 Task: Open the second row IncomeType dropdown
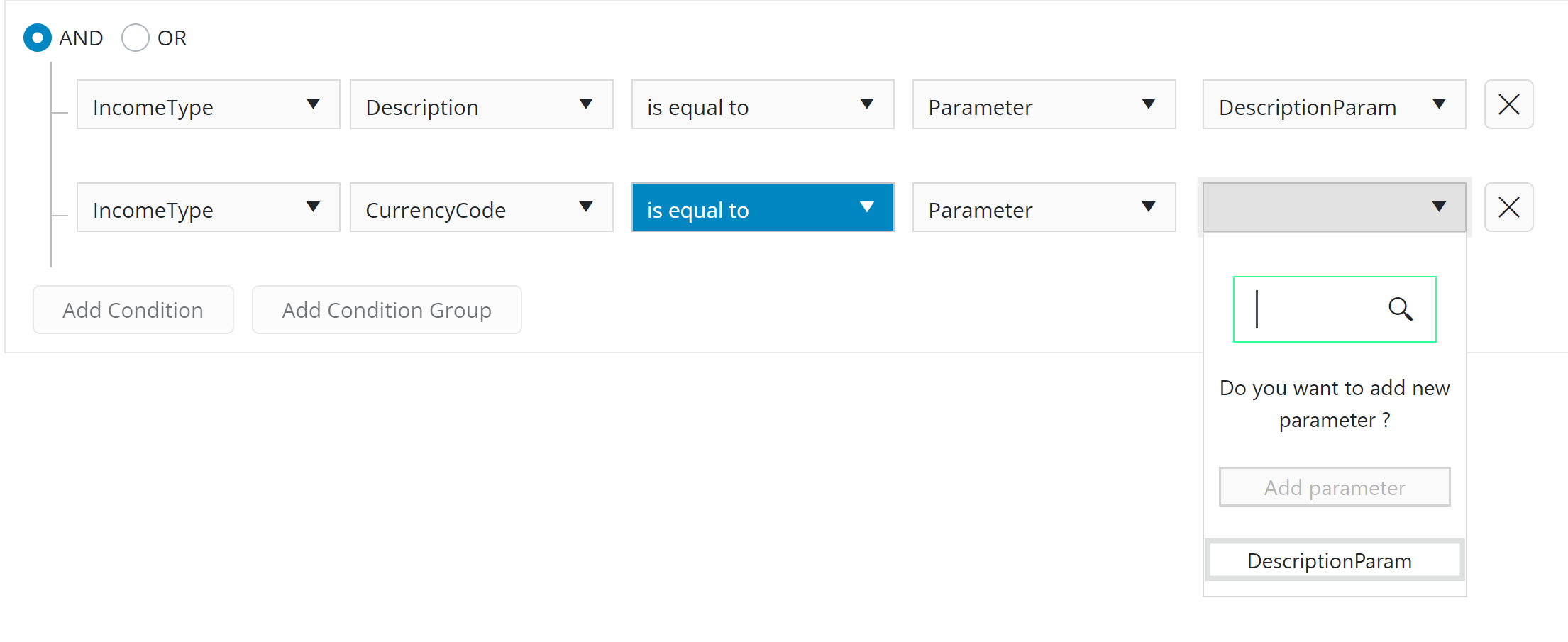[x=208, y=208]
